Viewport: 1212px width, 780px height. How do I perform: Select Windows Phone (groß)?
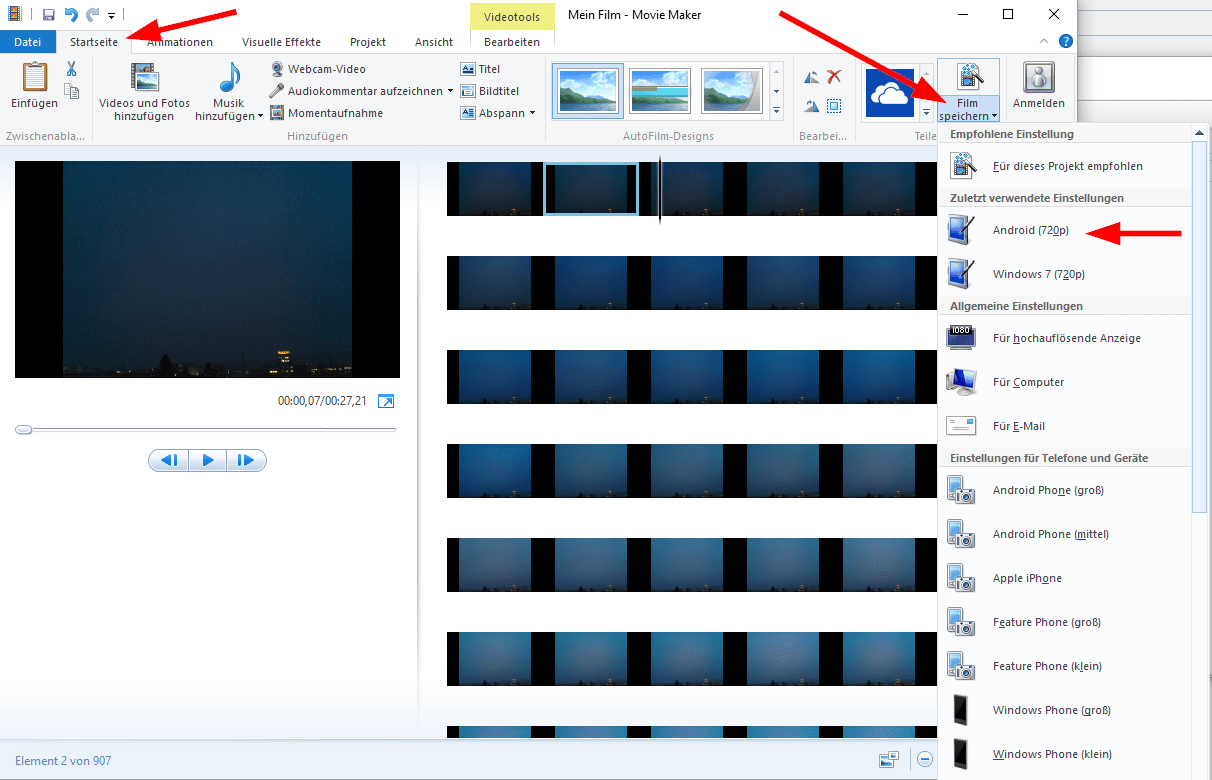pyautogui.click(x=1065, y=710)
